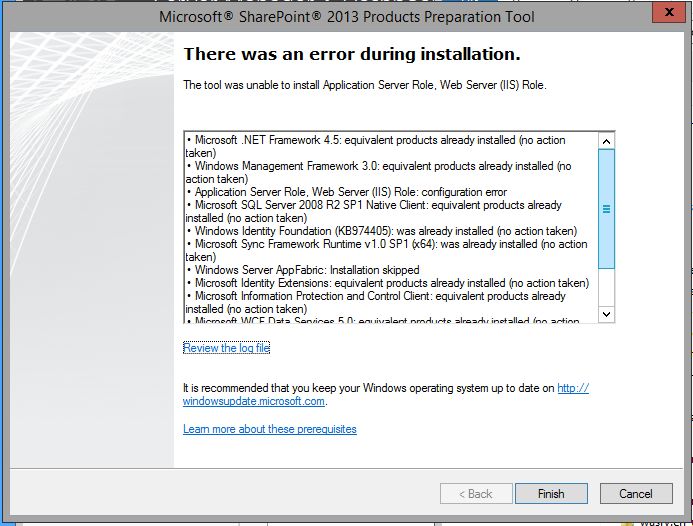The width and height of the screenshot is (693, 526).
Task: Click the scroll up arrow in results list
Action: pyautogui.click(x=606, y=141)
